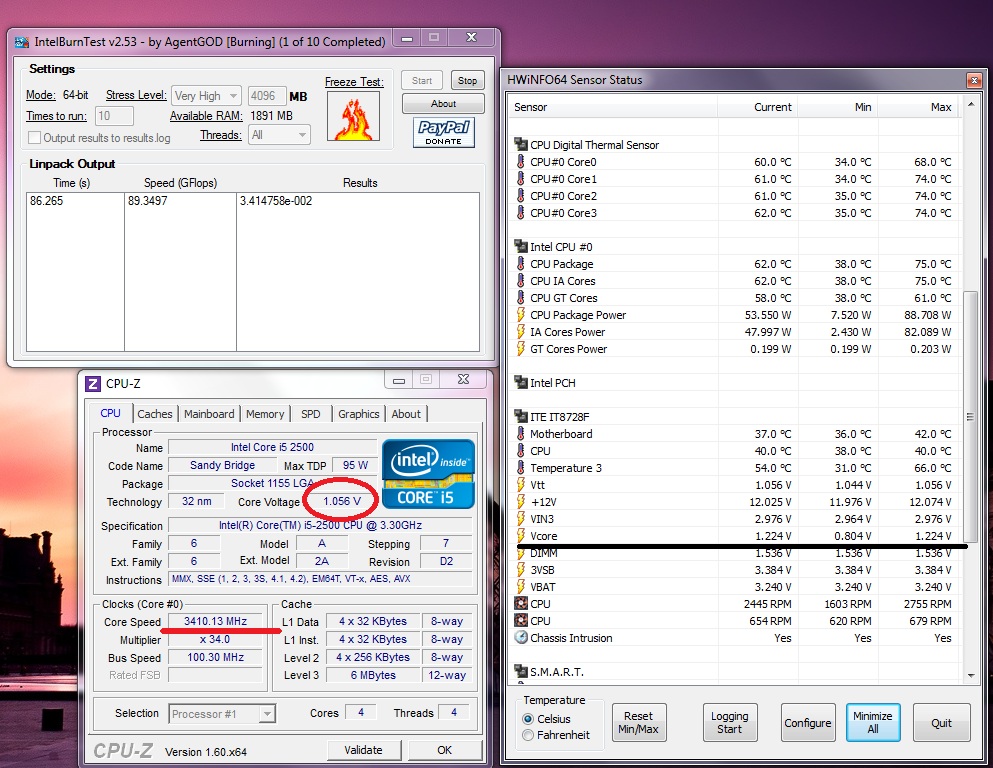Open the Processor #1 selection dropdown
This screenshot has height=768, width=993.
pyautogui.click(x=222, y=714)
